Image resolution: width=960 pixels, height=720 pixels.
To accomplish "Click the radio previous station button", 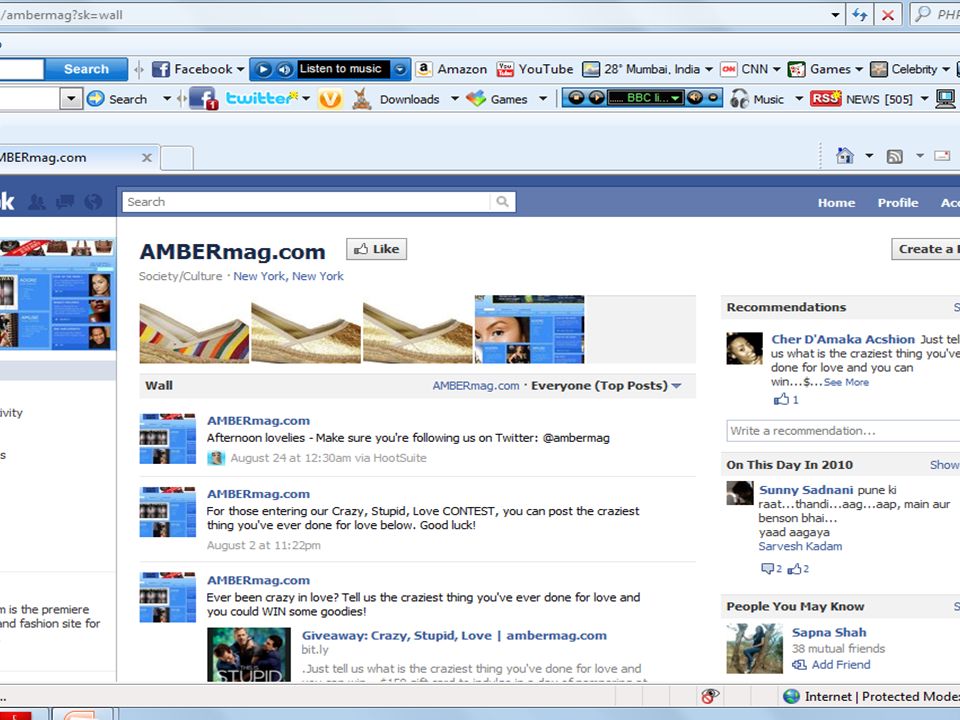I will (576, 98).
